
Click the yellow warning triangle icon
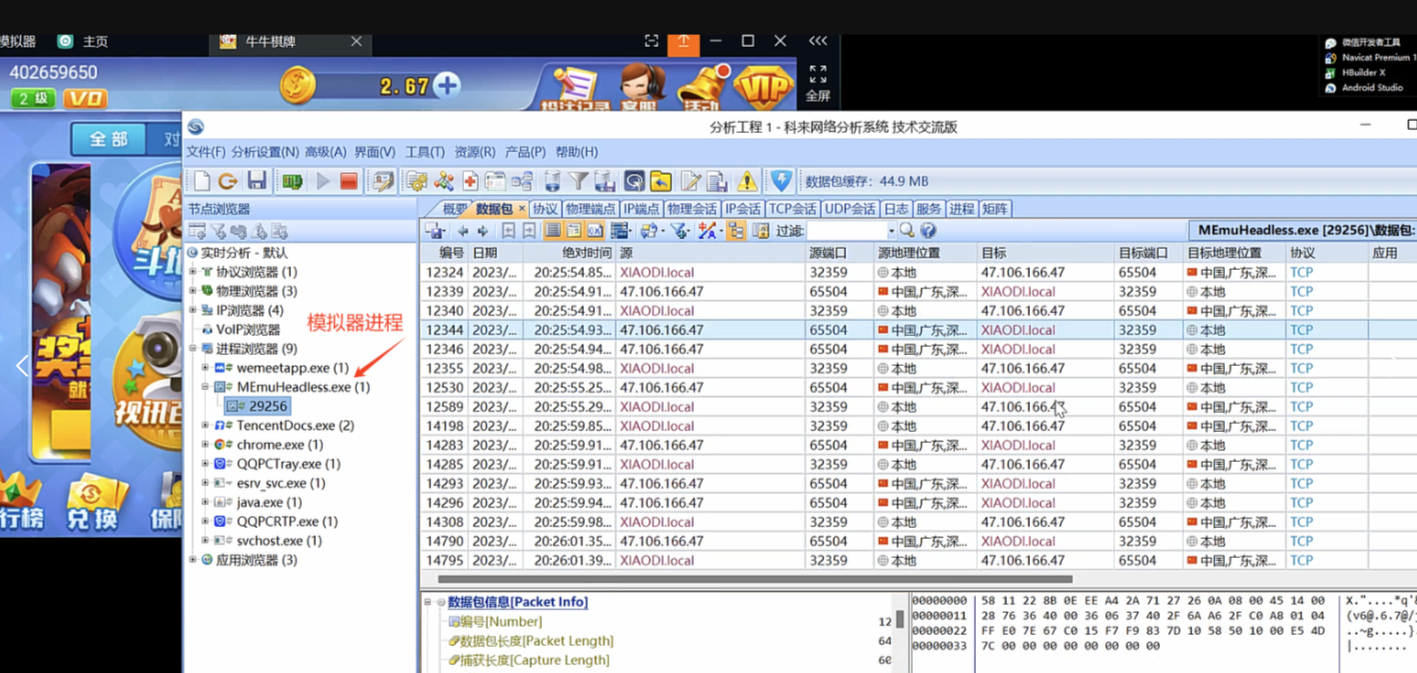click(747, 181)
